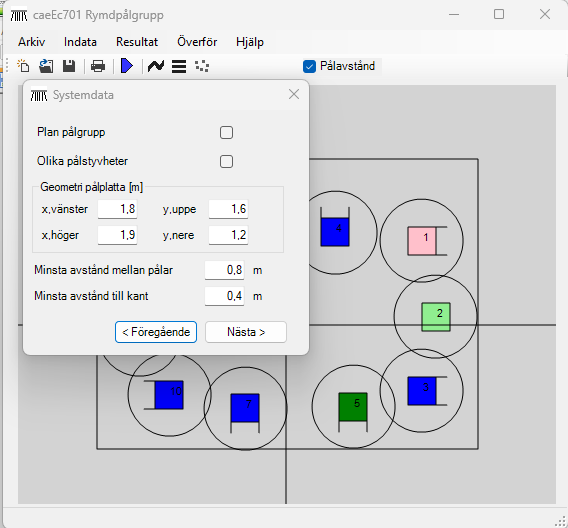
Task: Click the window resize grip corner
Action: coord(561,521)
